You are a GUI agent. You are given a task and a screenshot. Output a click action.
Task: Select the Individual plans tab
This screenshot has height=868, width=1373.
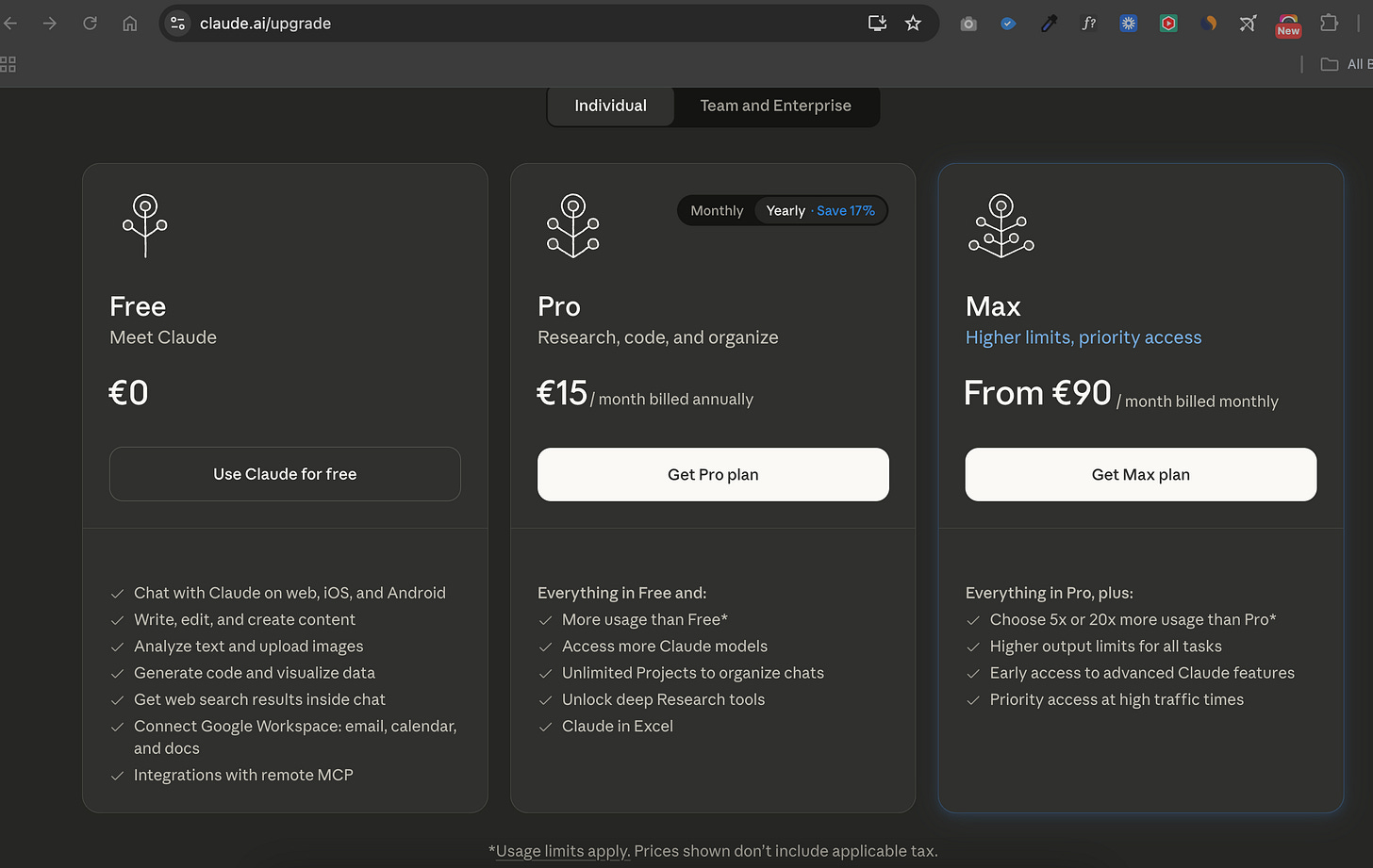point(611,106)
